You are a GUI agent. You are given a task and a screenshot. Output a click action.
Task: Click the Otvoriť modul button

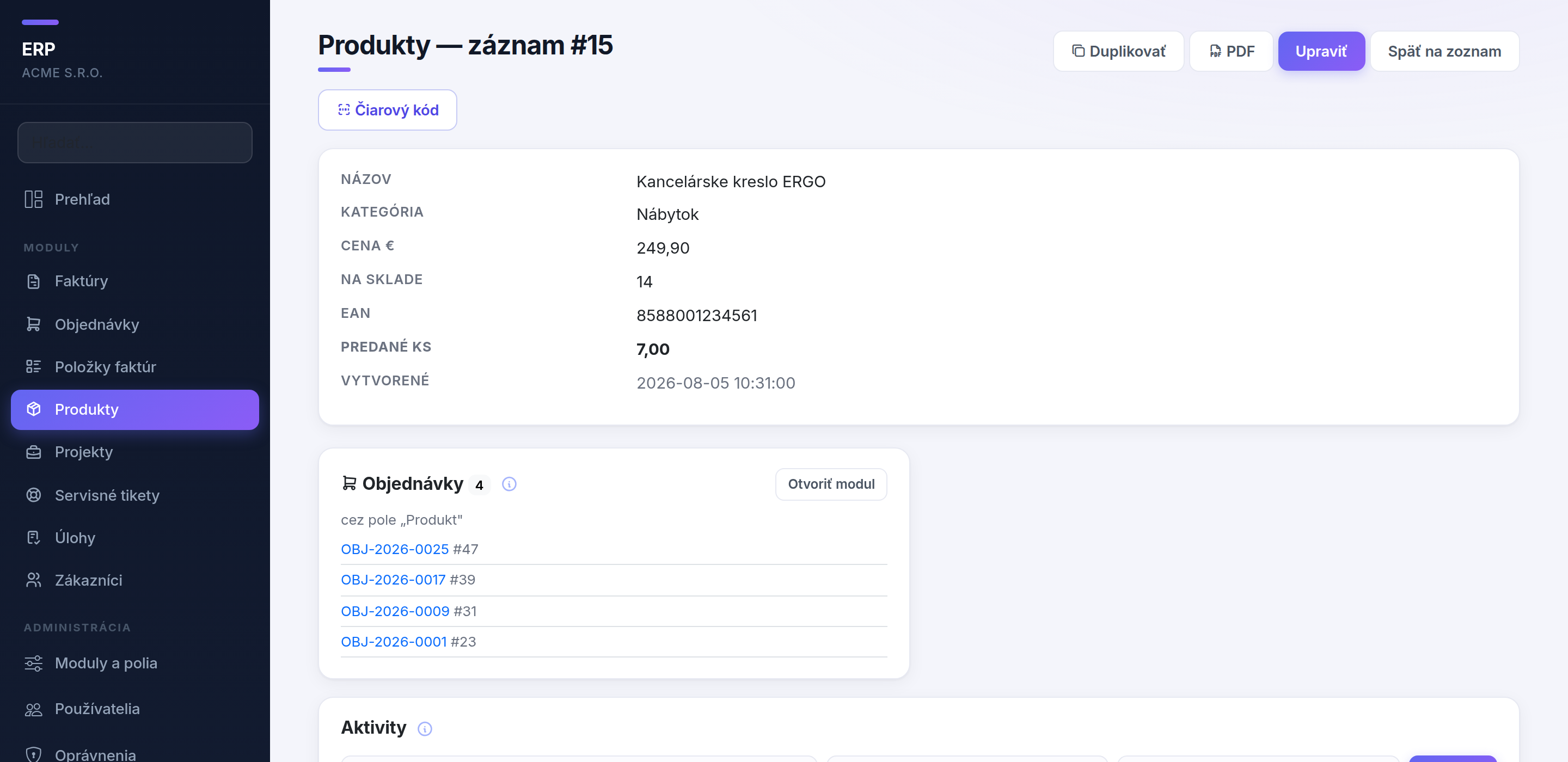pos(831,484)
